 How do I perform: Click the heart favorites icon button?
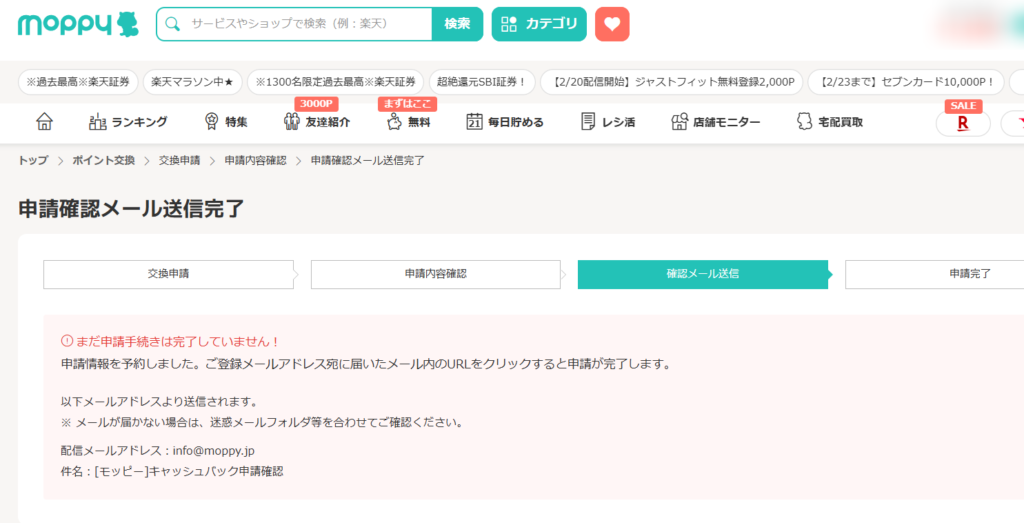tap(612, 24)
